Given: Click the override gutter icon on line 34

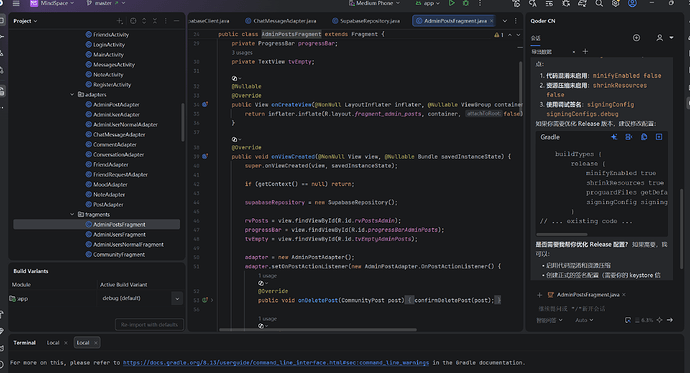Looking at the screenshot, I should tap(205, 105).
